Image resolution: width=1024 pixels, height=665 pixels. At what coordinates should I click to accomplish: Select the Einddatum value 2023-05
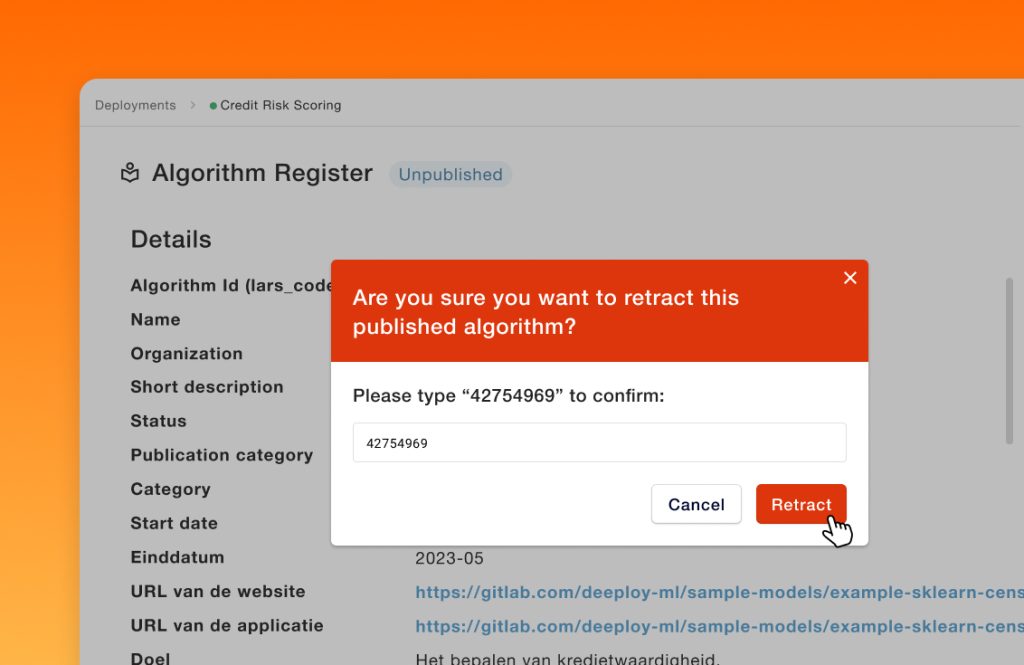pos(449,559)
